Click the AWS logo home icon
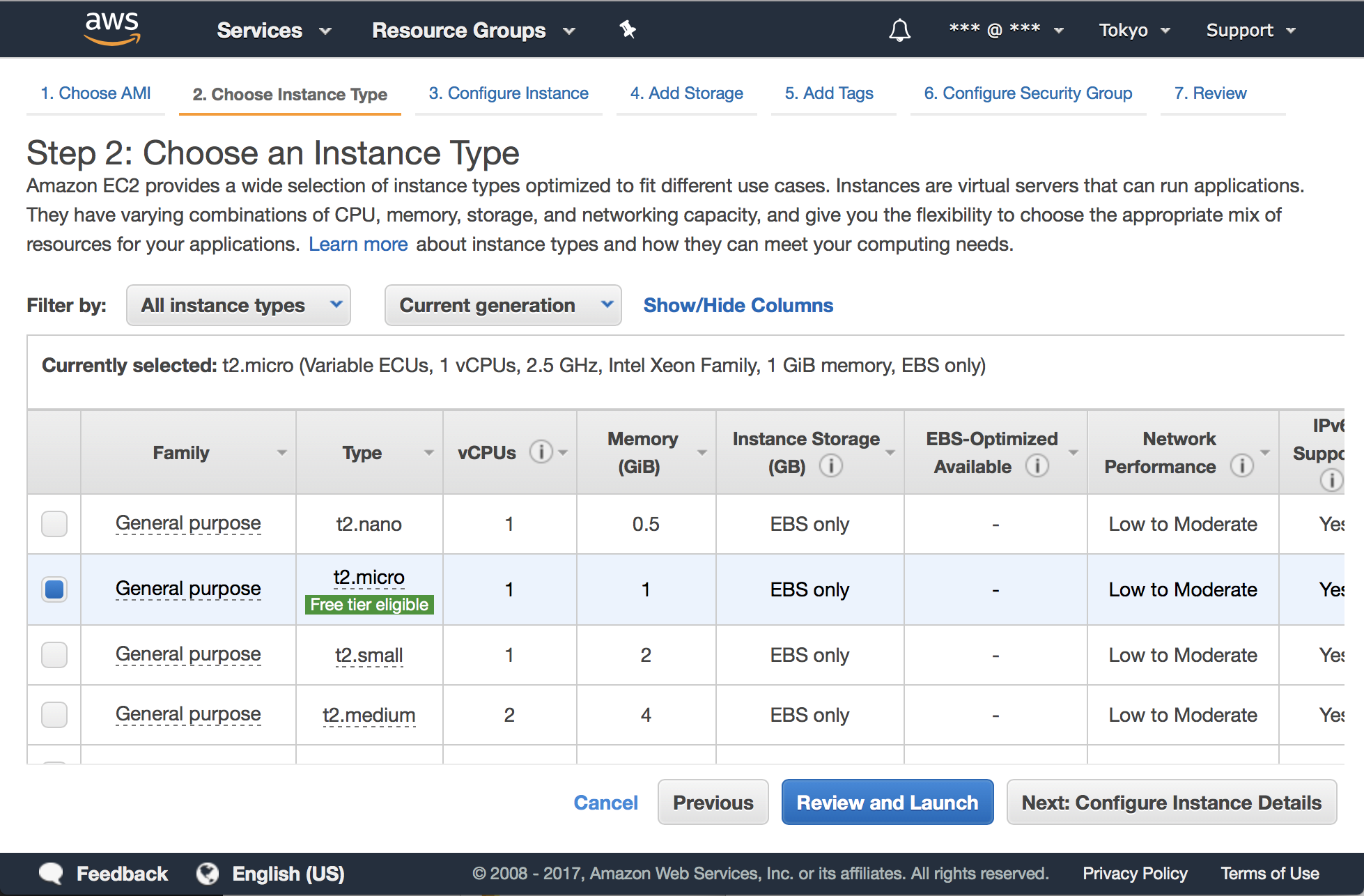Viewport: 1364px width, 896px height. tap(112, 29)
